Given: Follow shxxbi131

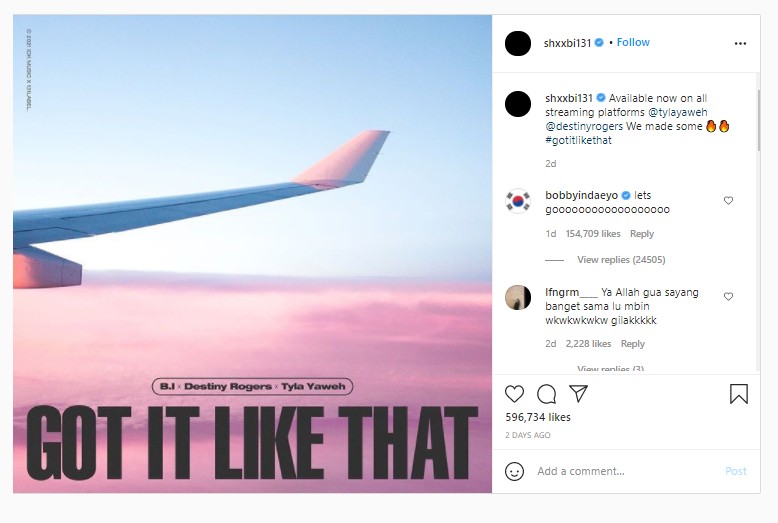Looking at the screenshot, I should pyautogui.click(x=633, y=43).
